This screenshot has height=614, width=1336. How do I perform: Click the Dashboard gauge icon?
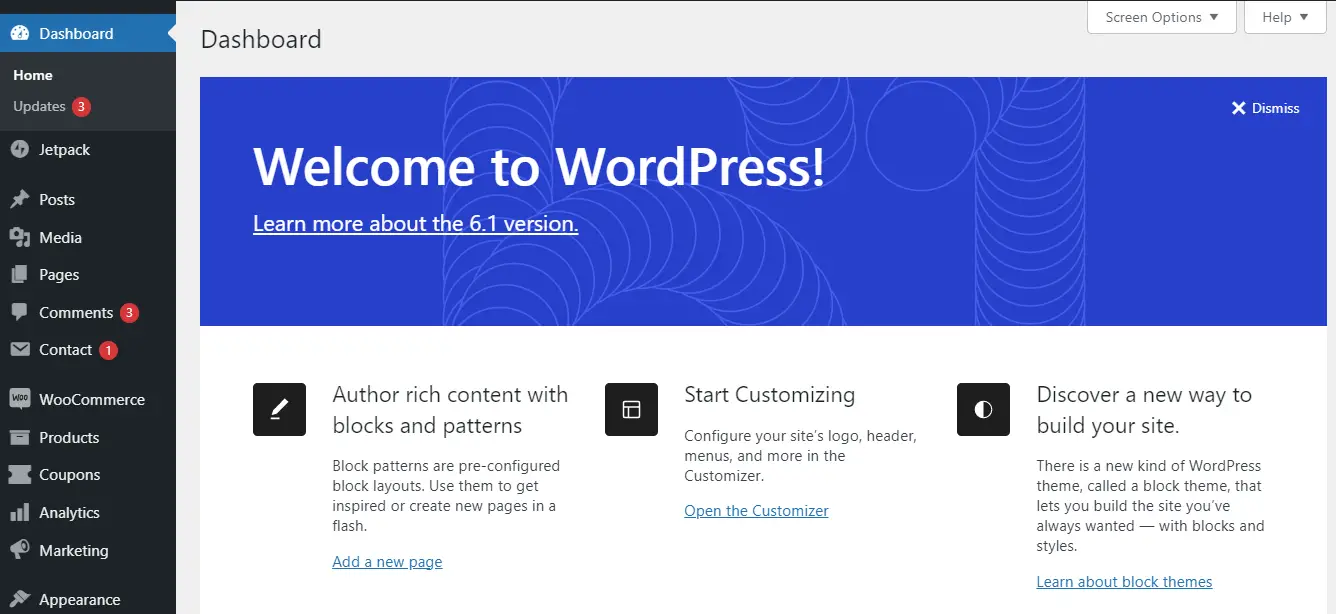[x=19, y=34]
